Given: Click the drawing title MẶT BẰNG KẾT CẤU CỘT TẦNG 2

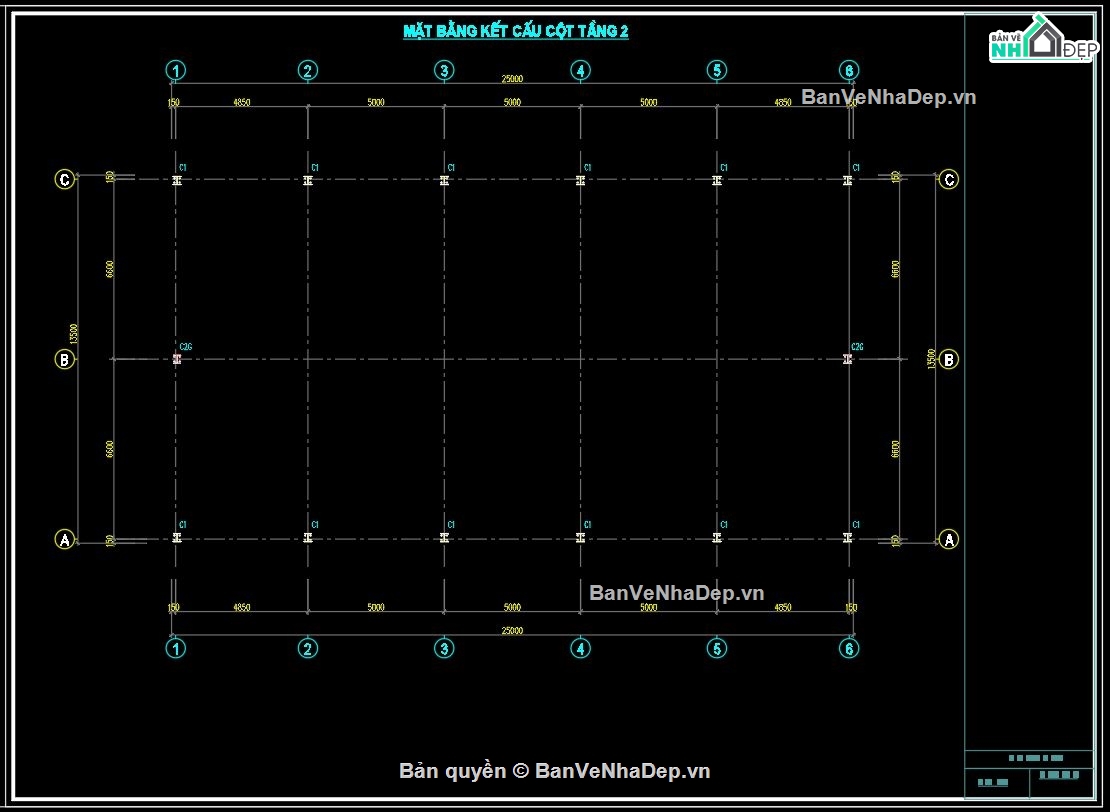Looking at the screenshot, I should (516, 31).
